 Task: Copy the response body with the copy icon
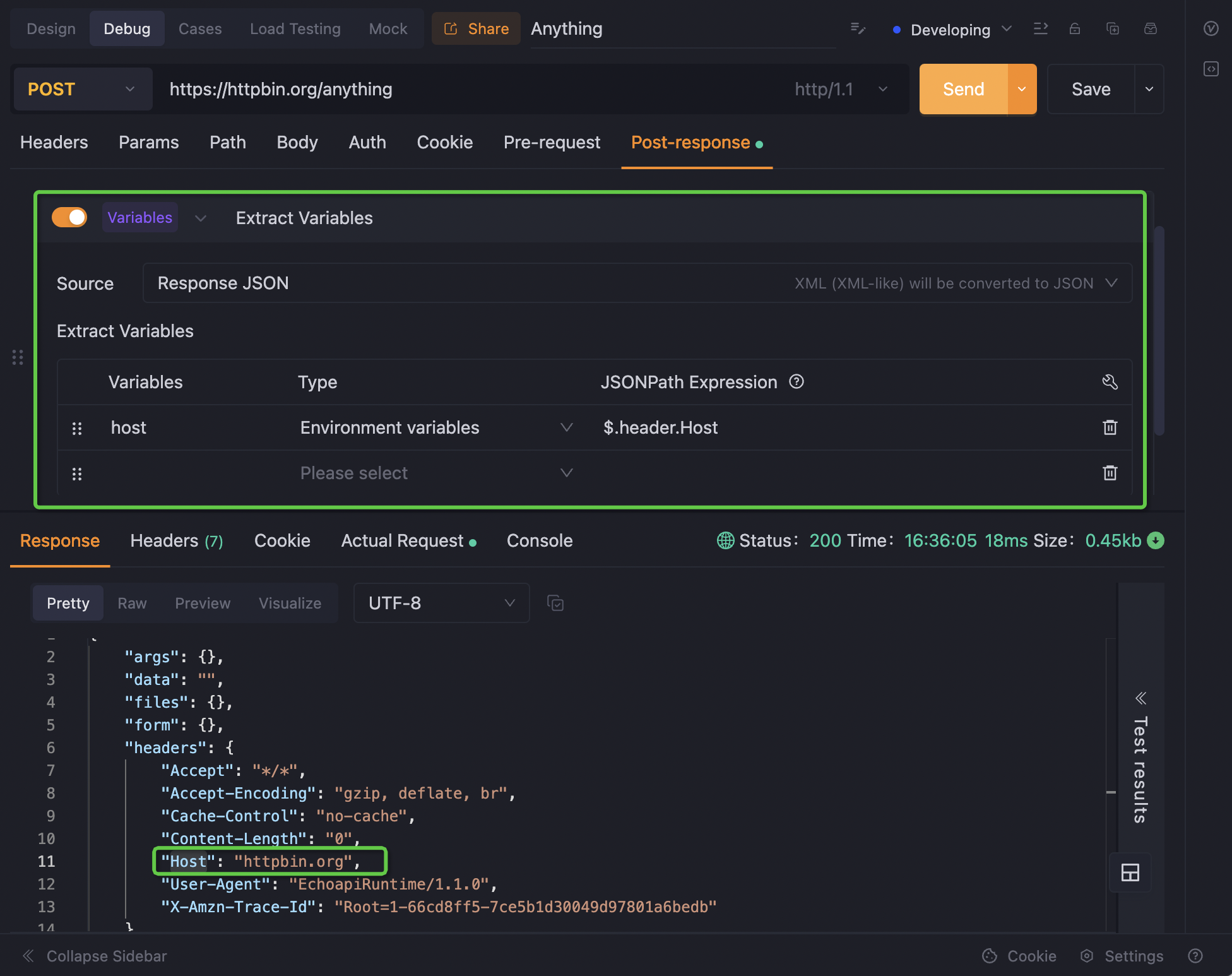click(x=555, y=603)
